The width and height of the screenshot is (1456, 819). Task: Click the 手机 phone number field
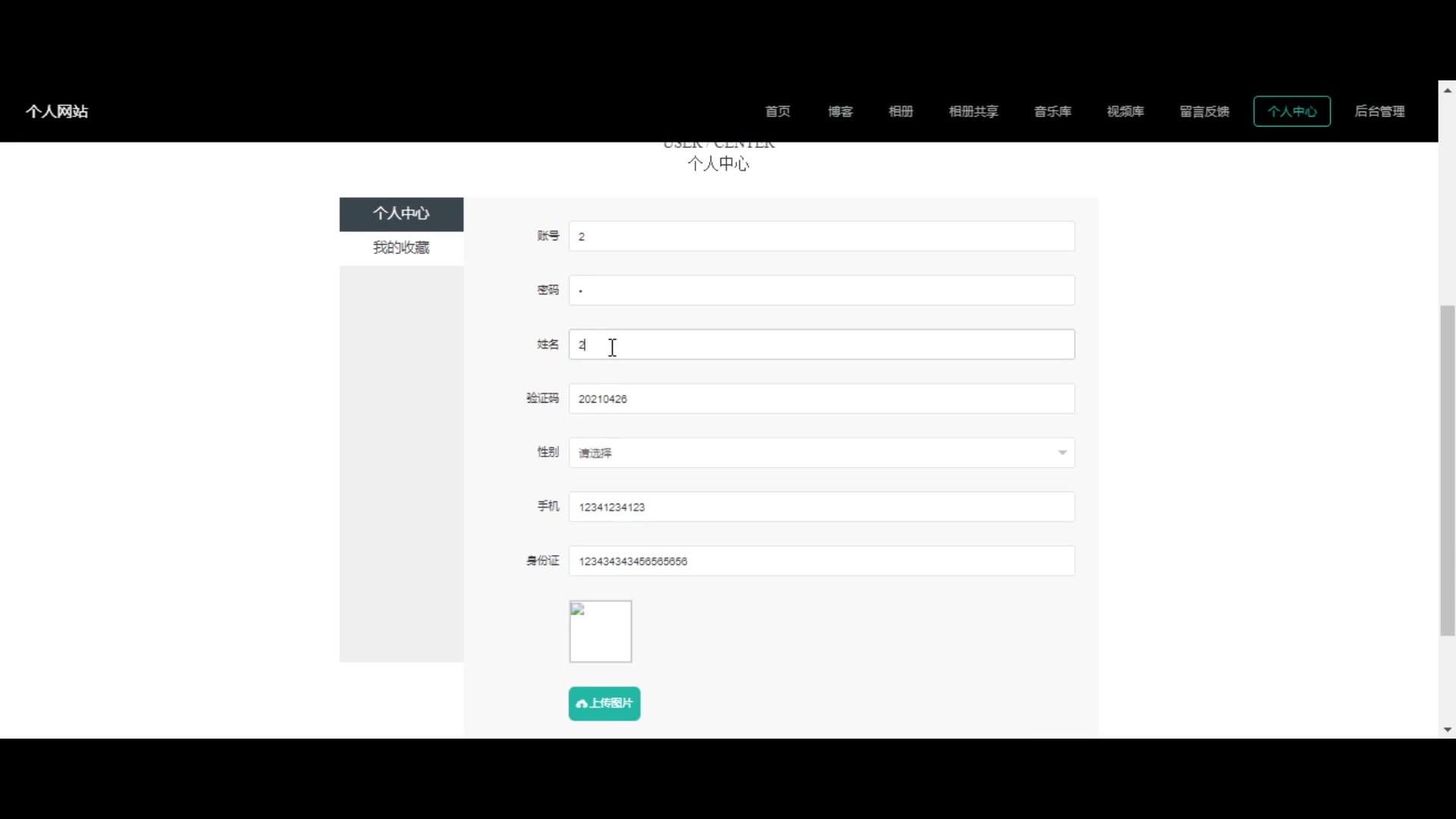pyautogui.click(x=821, y=507)
